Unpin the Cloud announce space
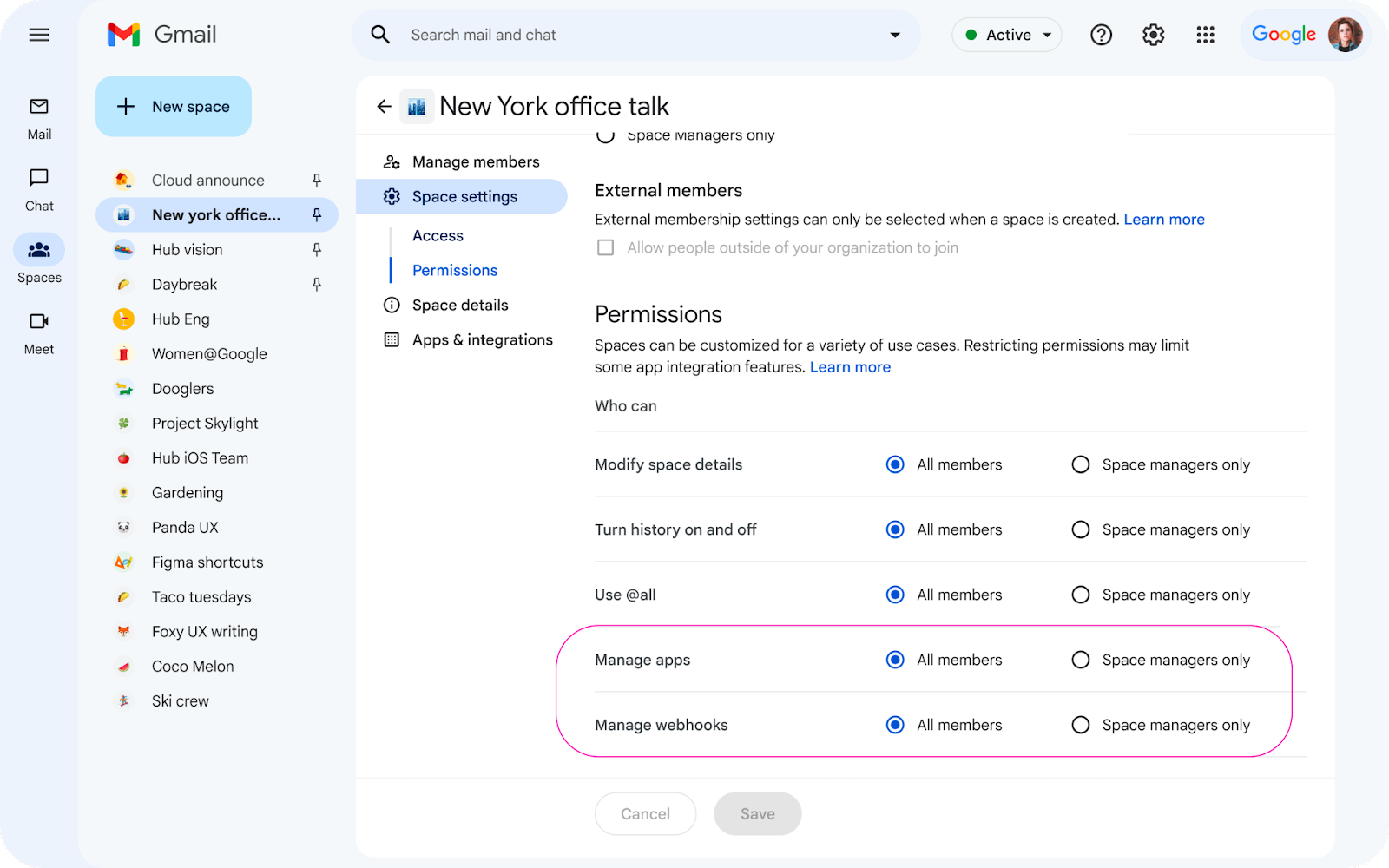 click(x=317, y=181)
